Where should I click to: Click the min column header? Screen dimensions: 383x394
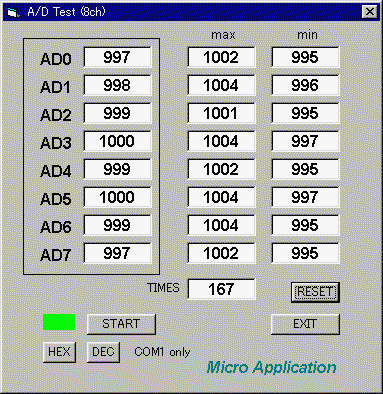[307, 35]
